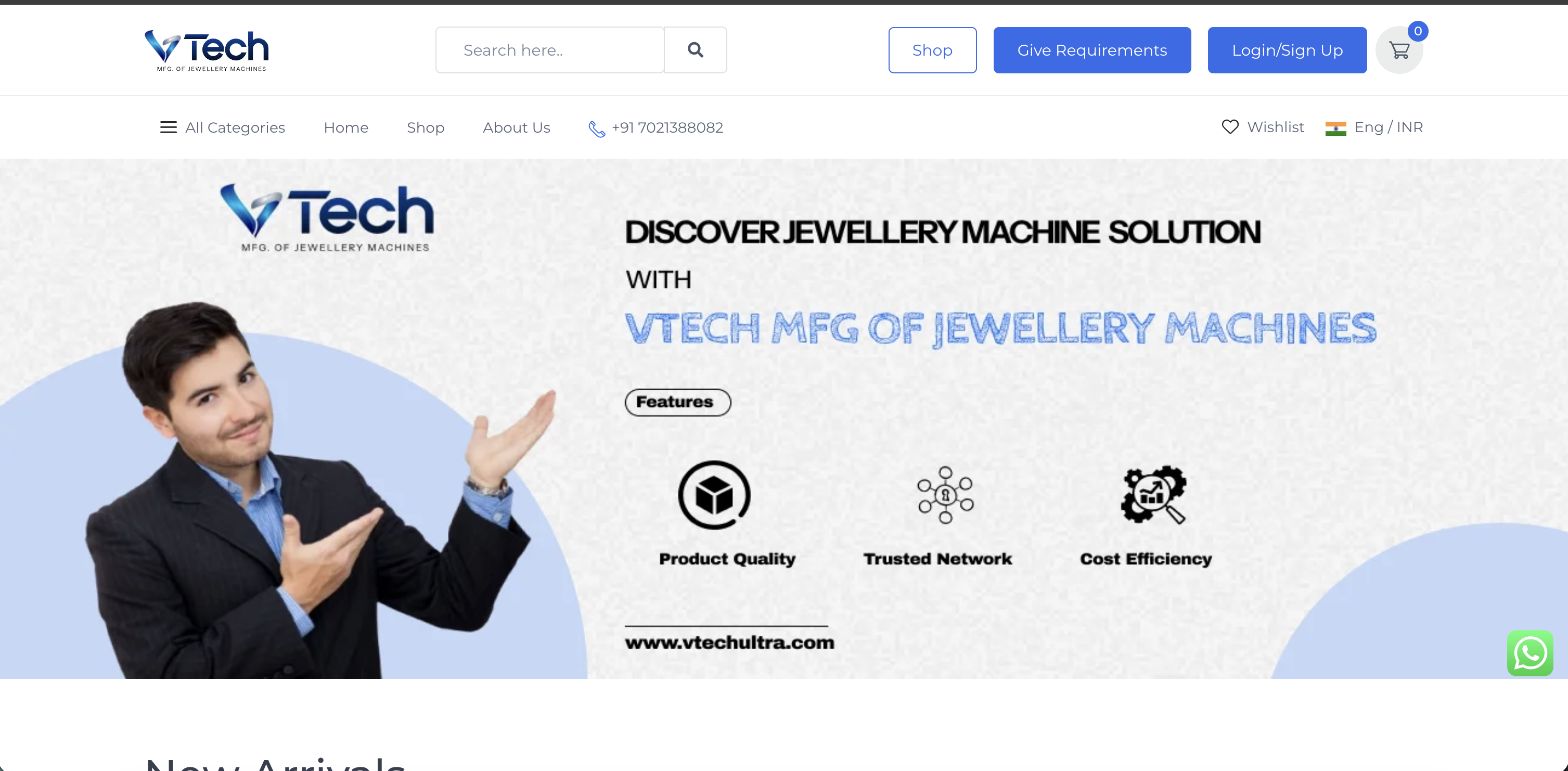This screenshot has width=1568, height=771.
Task: Click the hamburger menu icon
Action: coord(168,127)
